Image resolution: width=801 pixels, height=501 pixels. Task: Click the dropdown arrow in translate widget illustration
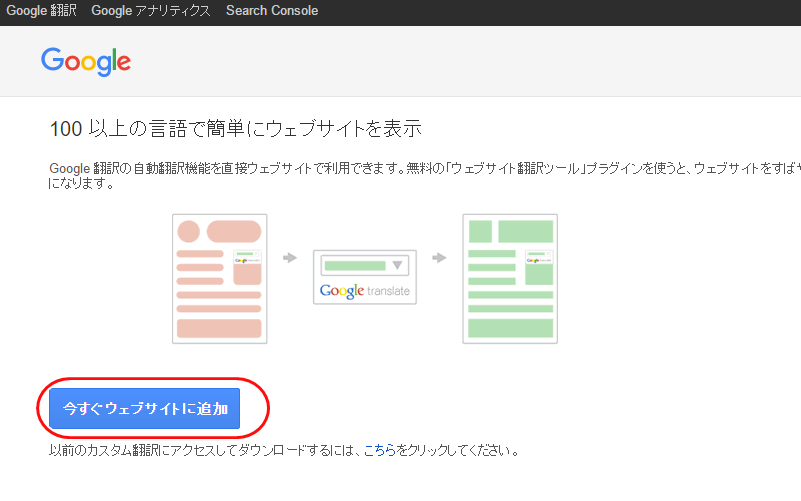click(x=397, y=265)
